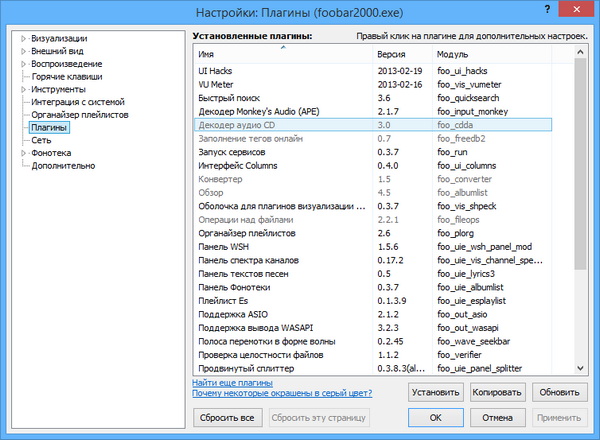The image size is (600, 440).
Task: Click the plugin list vertical scrollbar thumb
Action: click(x=580, y=164)
